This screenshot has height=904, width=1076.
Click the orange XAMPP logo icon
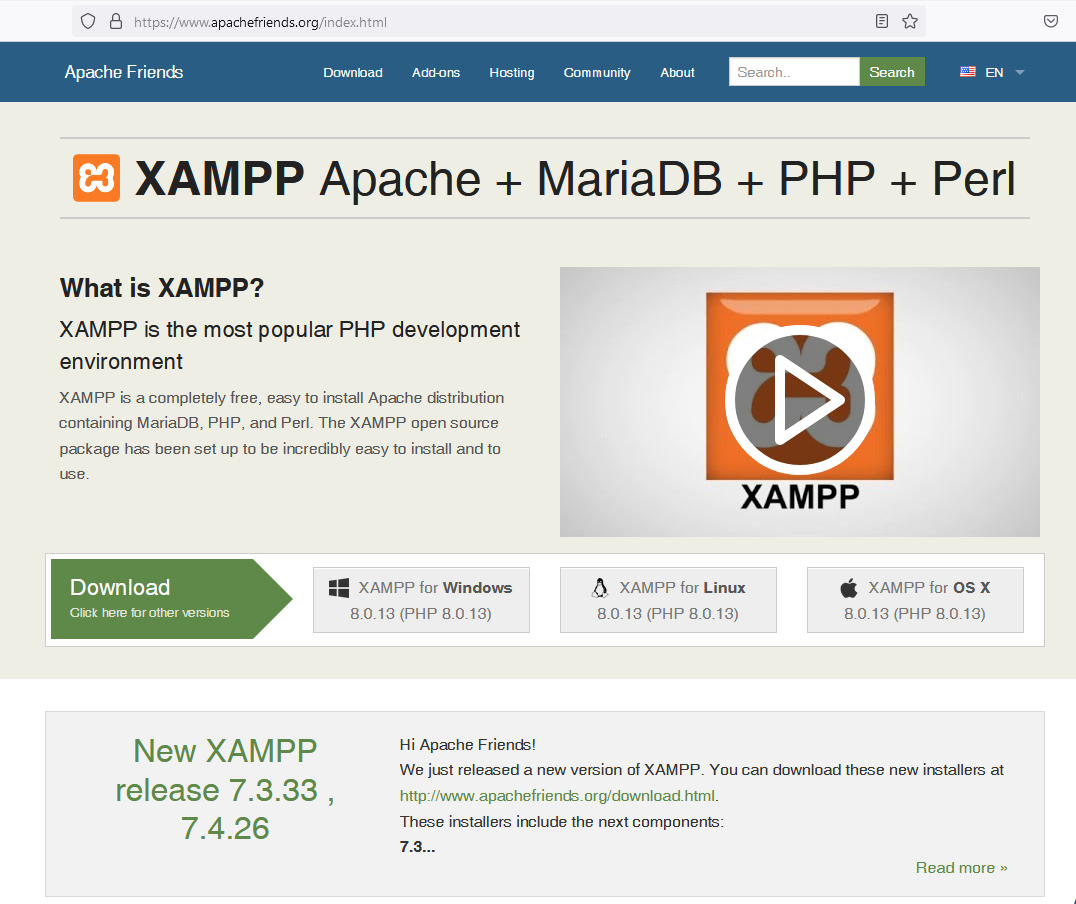[x=96, y=178]
